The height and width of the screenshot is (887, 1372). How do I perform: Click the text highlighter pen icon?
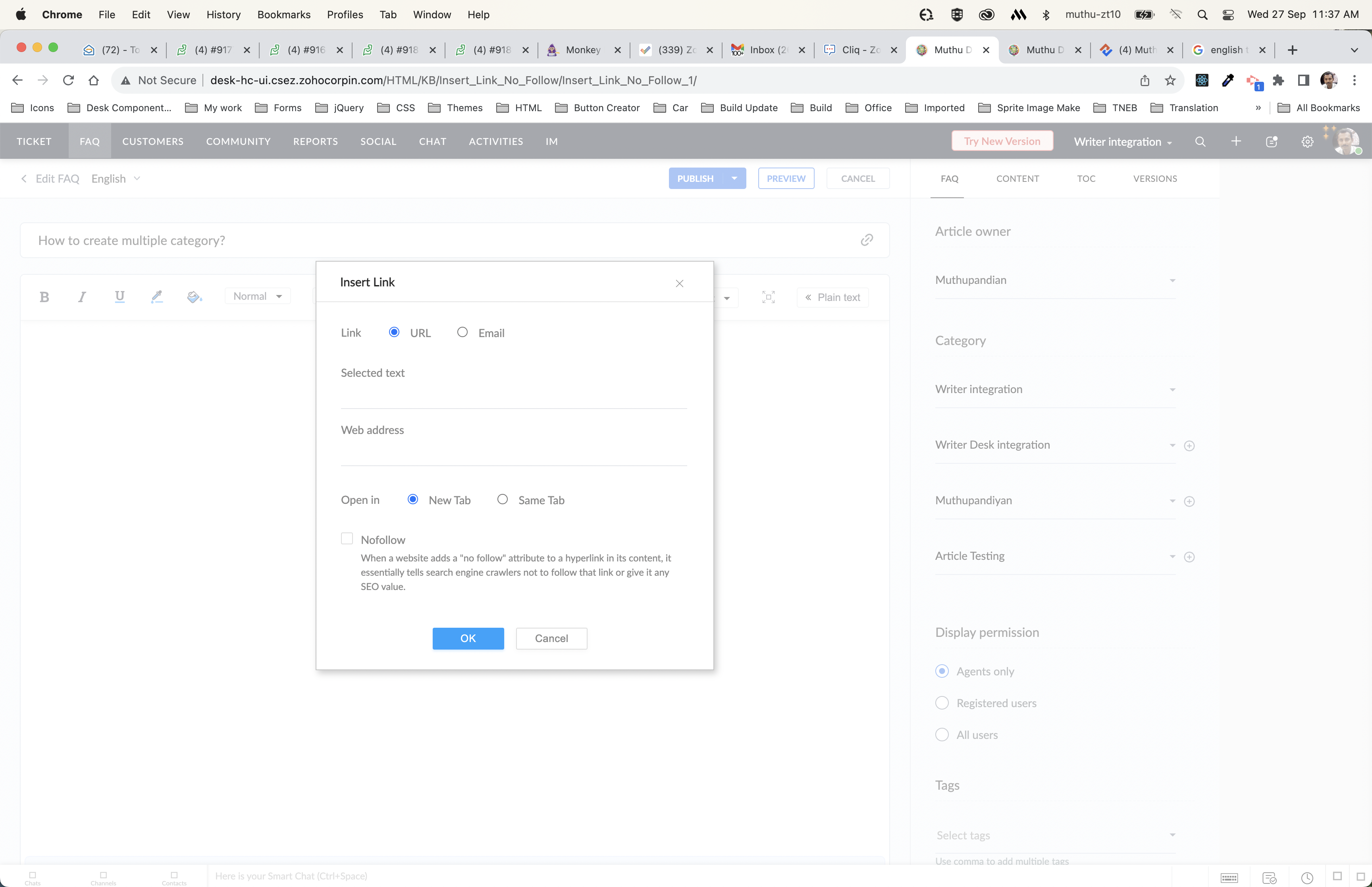156,297
